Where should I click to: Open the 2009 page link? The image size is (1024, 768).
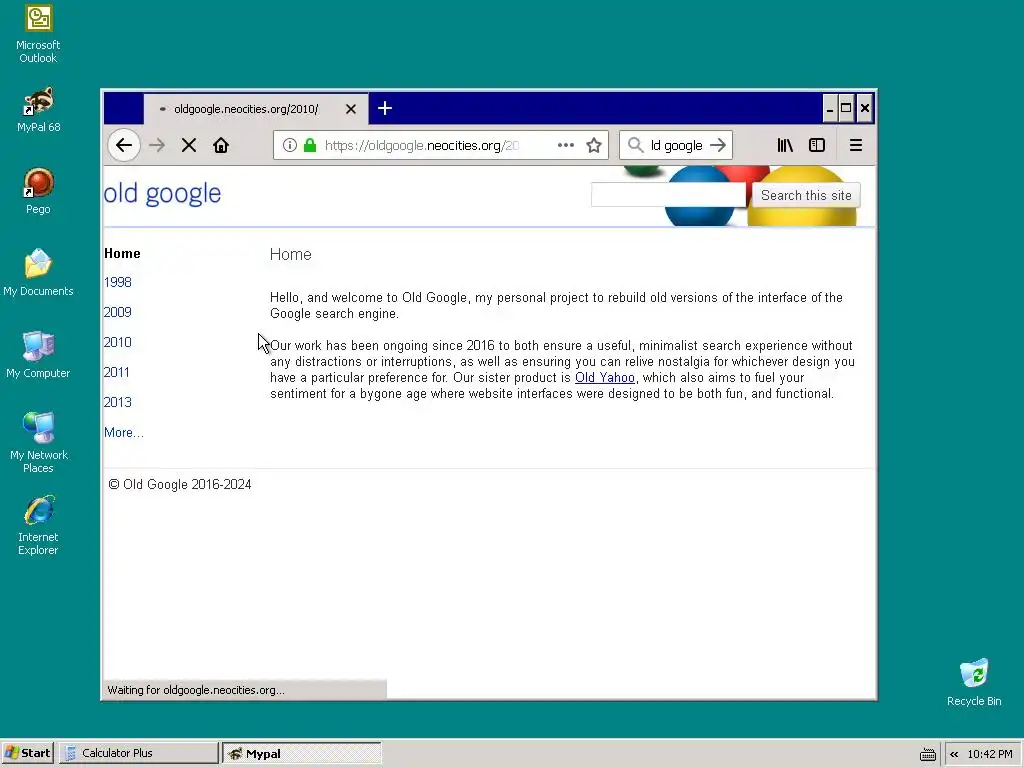118,312
